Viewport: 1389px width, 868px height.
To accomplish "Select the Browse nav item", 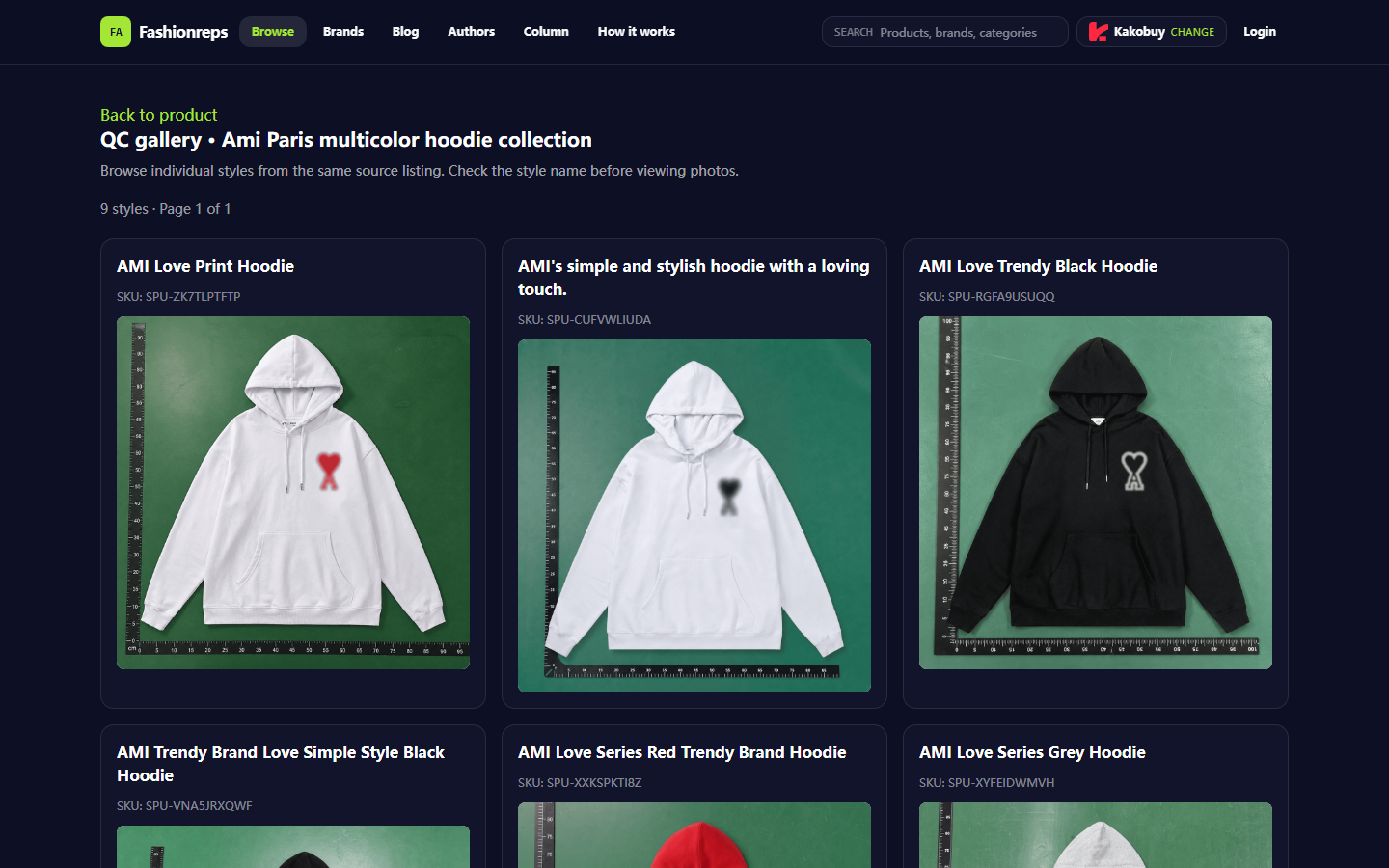I will [x=273, y=32].
